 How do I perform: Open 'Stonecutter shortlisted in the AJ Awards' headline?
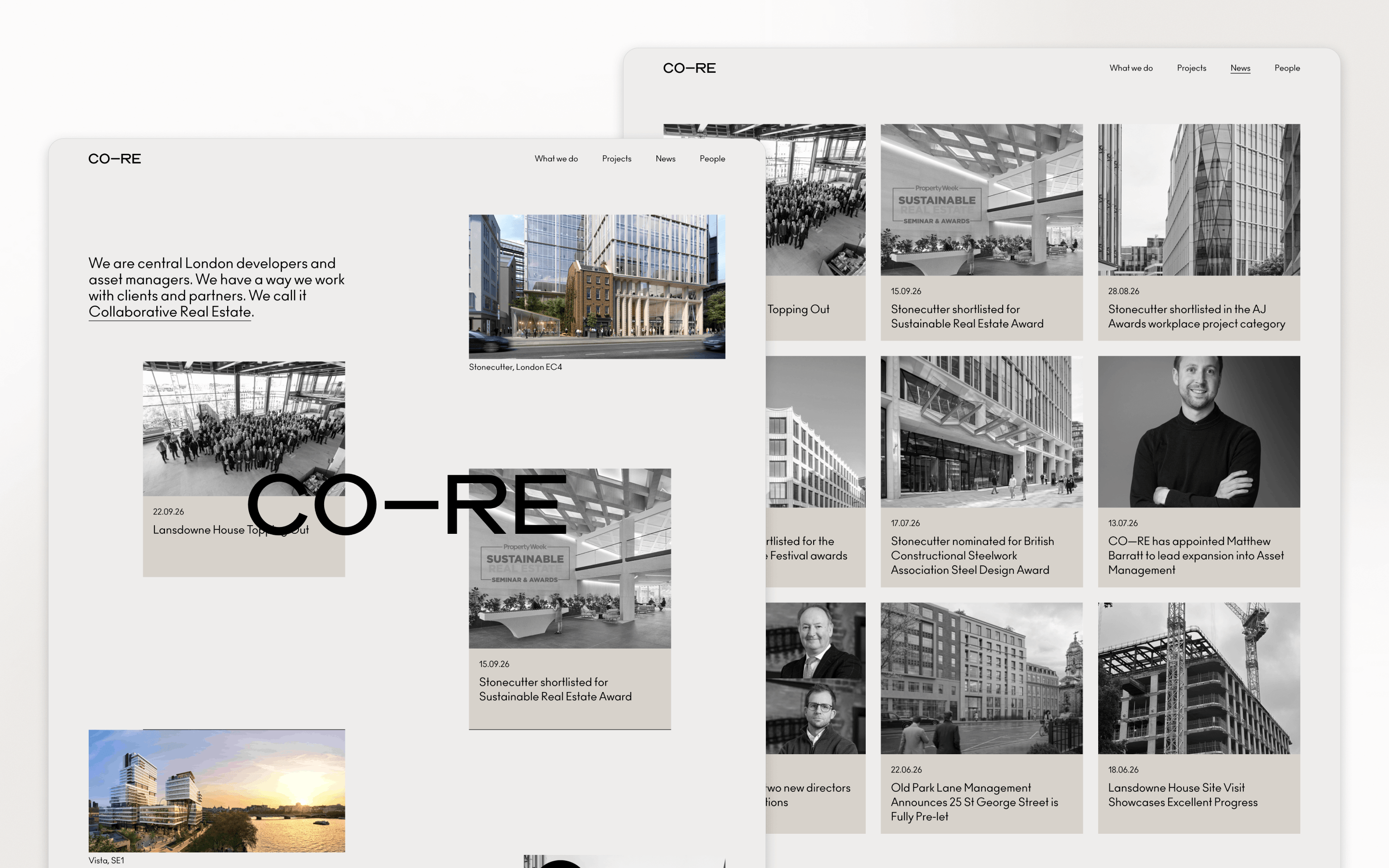[x=1196, y=316]
